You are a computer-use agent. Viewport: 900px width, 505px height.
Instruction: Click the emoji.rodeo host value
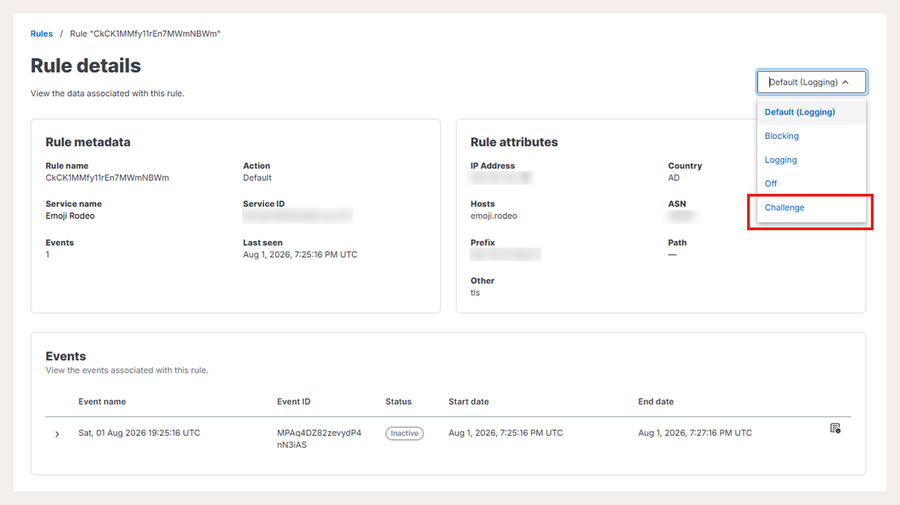click(x=494, y=216)
